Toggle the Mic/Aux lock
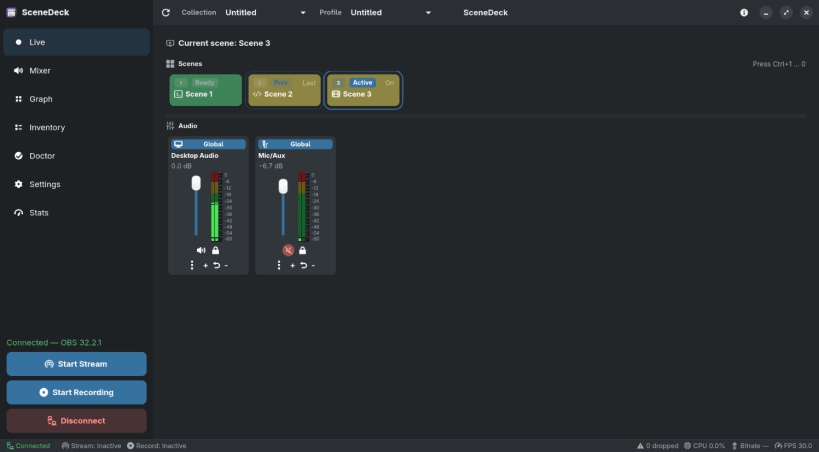The height and width of the screenshot is (452, 819). (302, 250)
